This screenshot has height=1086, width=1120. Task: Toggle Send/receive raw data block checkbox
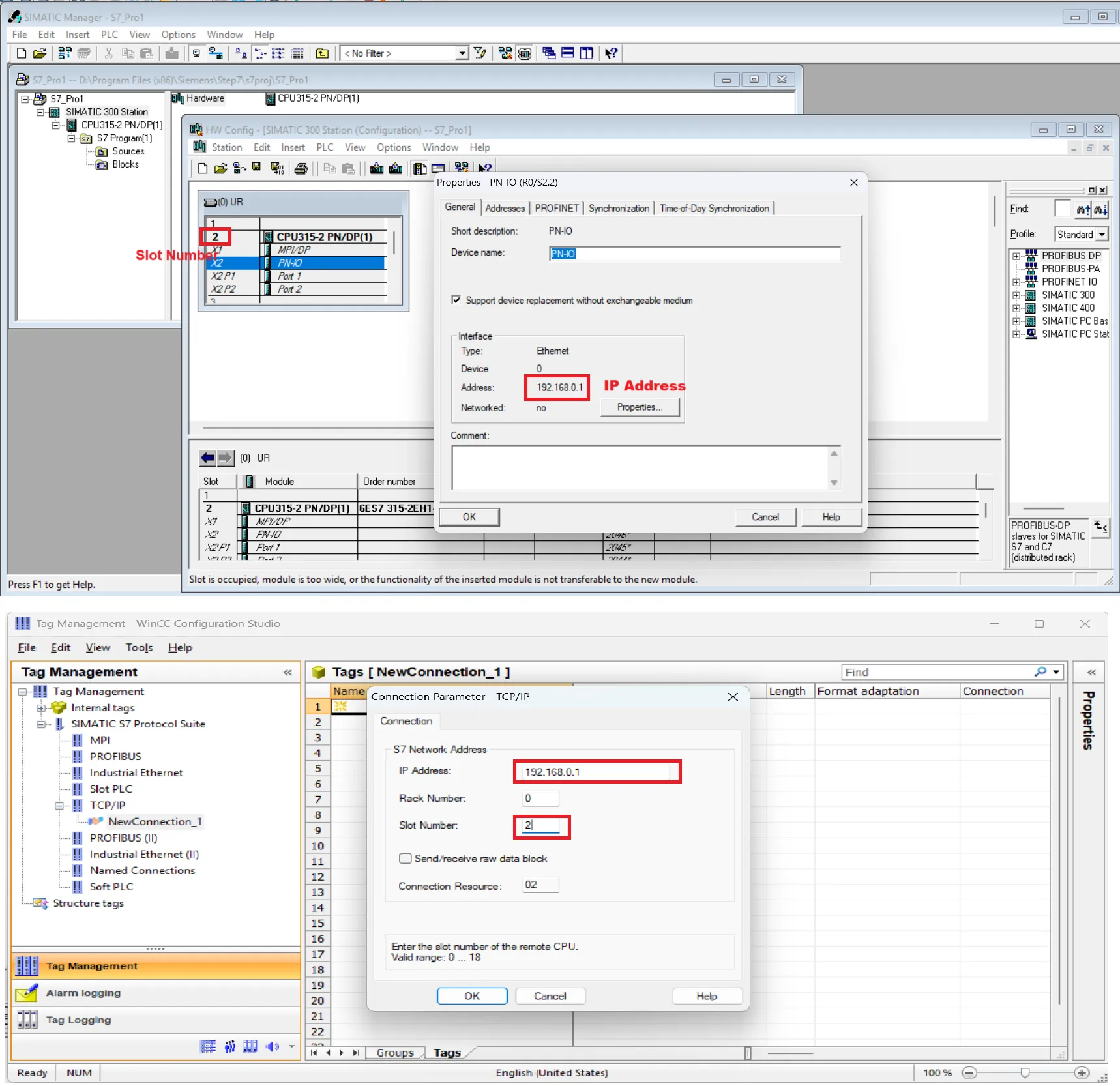[x=405, y=859]
